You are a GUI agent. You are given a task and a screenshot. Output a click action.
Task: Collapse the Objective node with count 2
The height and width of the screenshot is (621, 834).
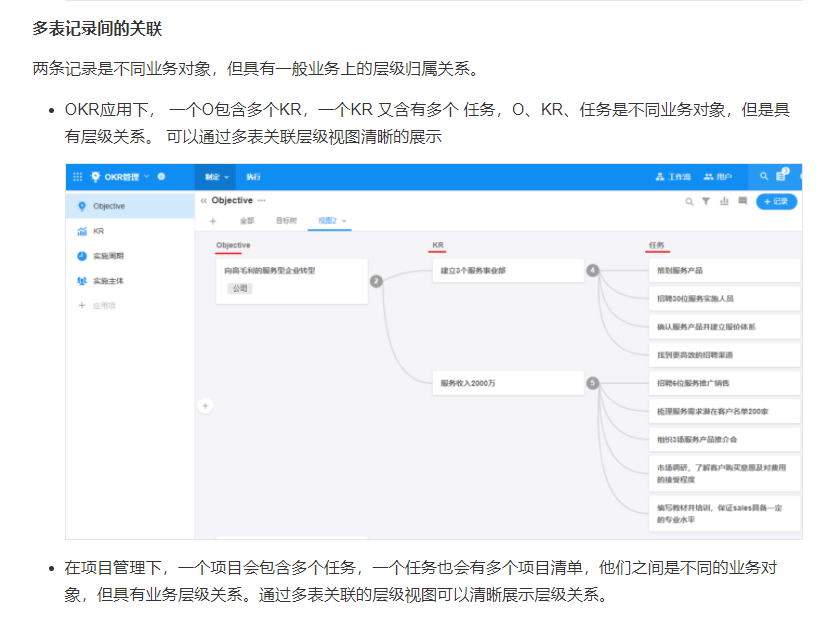pos(376,281)
